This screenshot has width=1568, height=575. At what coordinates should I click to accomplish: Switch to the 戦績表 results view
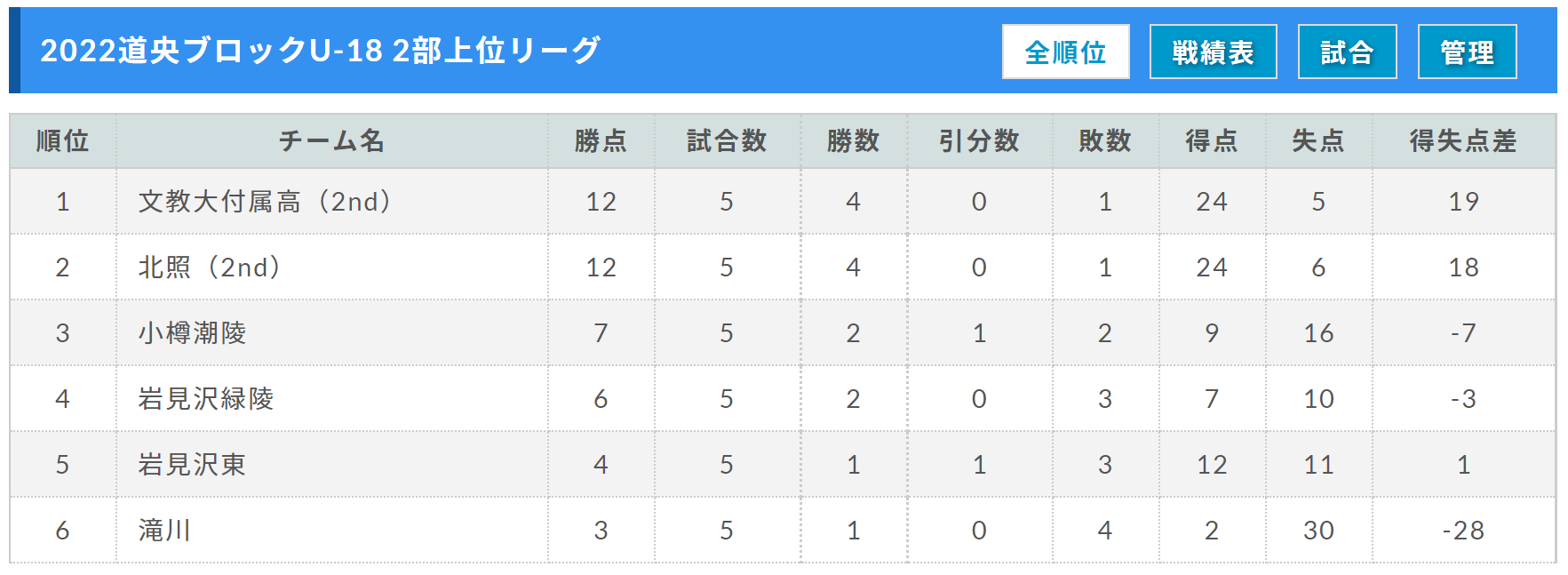[x=1213, y=52]
